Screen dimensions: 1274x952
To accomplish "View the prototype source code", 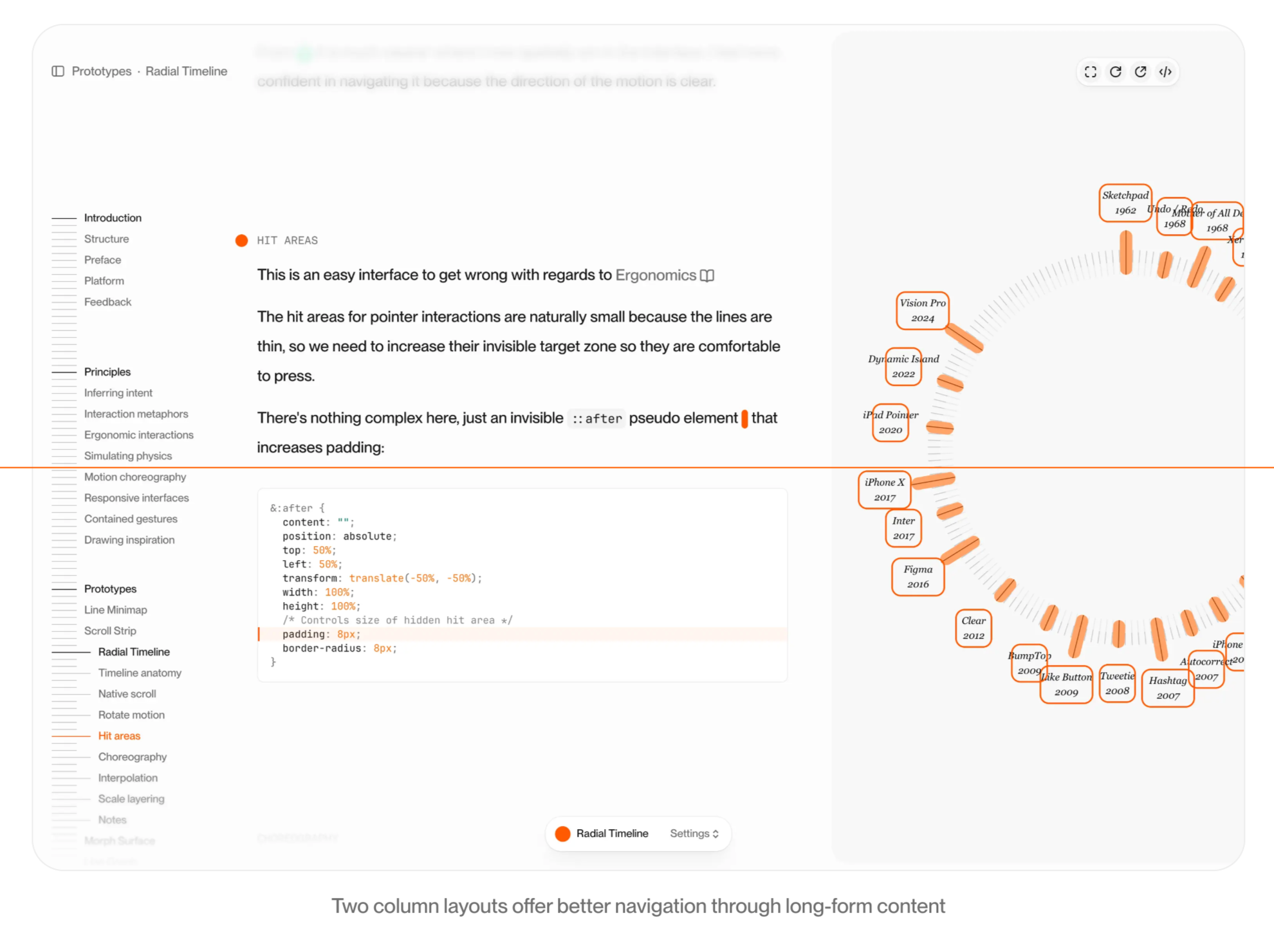I will [x=1165, y=72].
